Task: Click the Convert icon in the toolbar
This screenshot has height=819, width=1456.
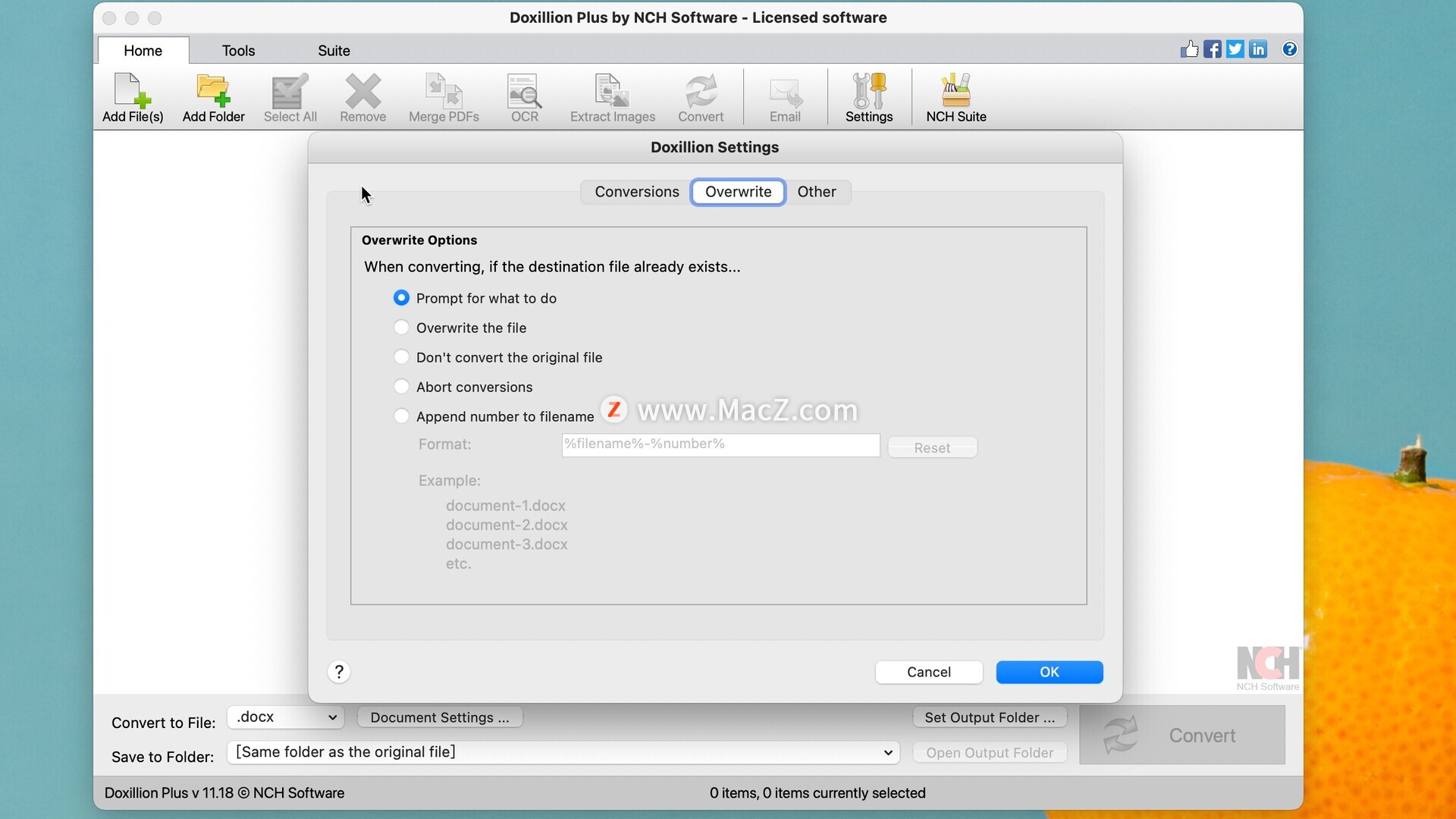Action: pos(701,97)
